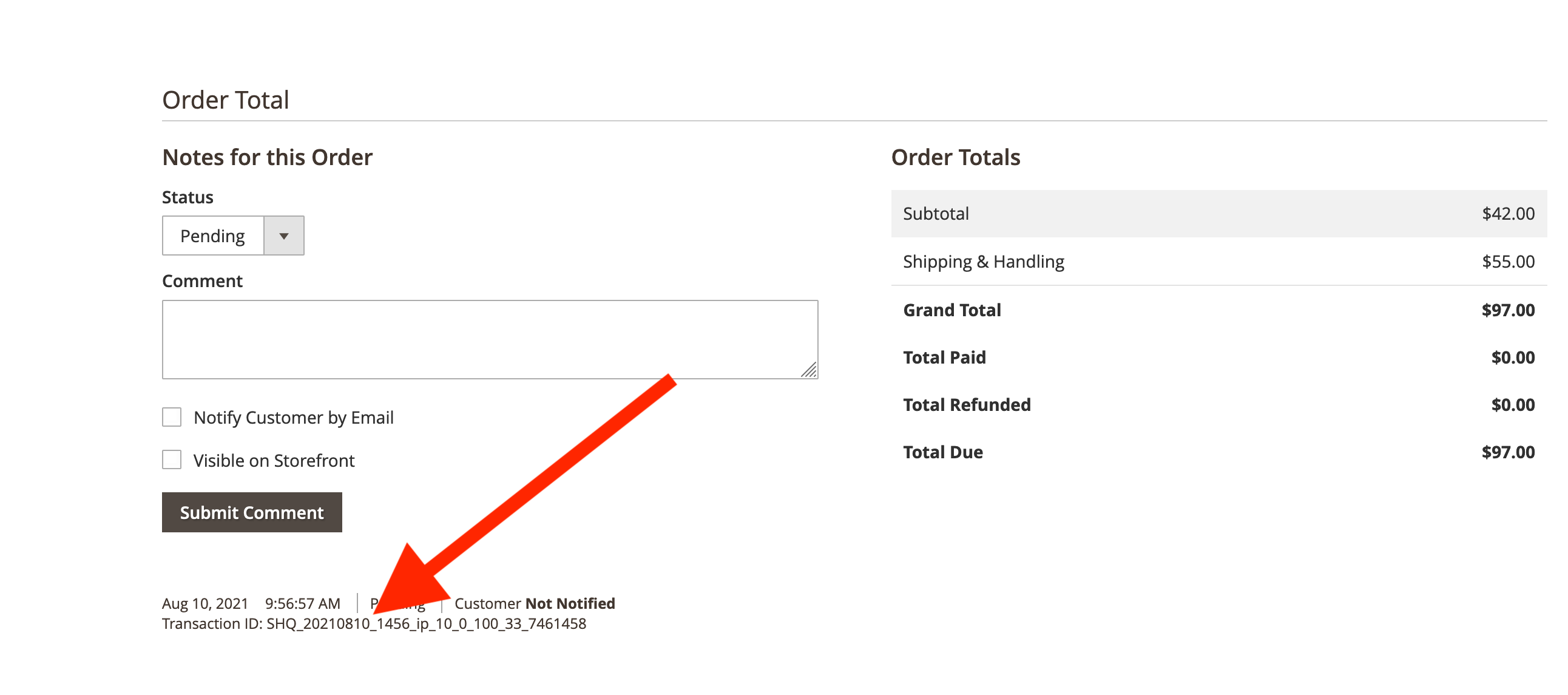Click the Total Due label
The width and height of the screenshot is (1568, 695).
click(943, 453)
